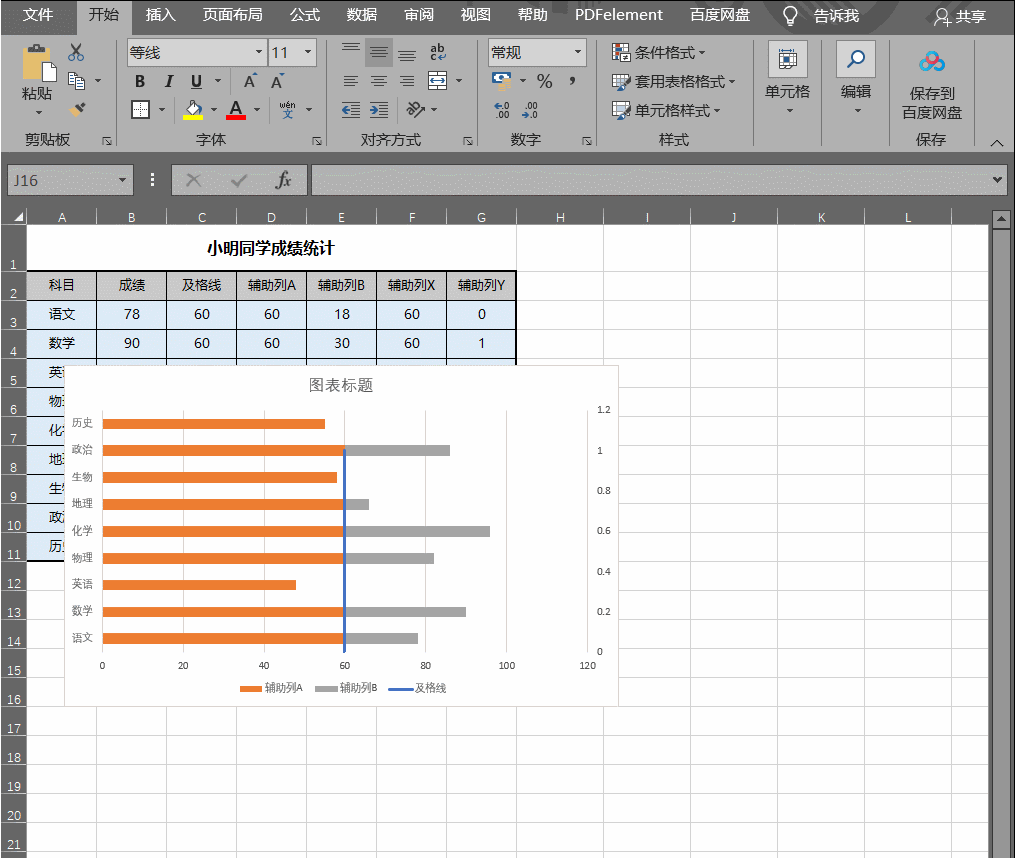The width and height of the screenshot is (1015, 858).
Task: Click the Merge and Center icon
Action: pyautogui.click(x=438, y=81)
